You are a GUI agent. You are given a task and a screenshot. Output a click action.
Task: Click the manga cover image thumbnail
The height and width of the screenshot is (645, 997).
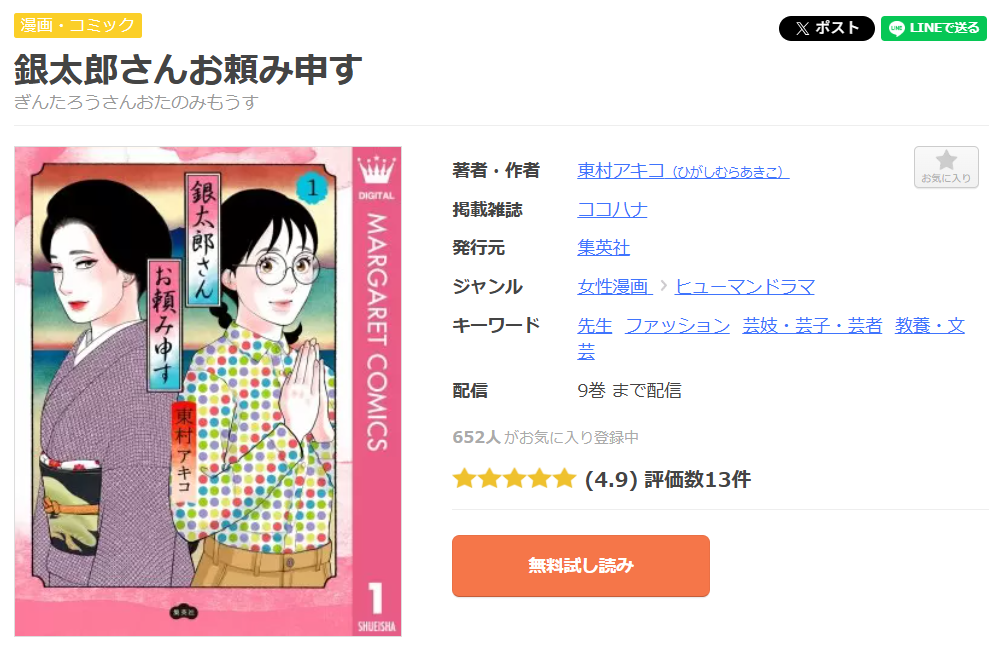[x=208, y=391]
